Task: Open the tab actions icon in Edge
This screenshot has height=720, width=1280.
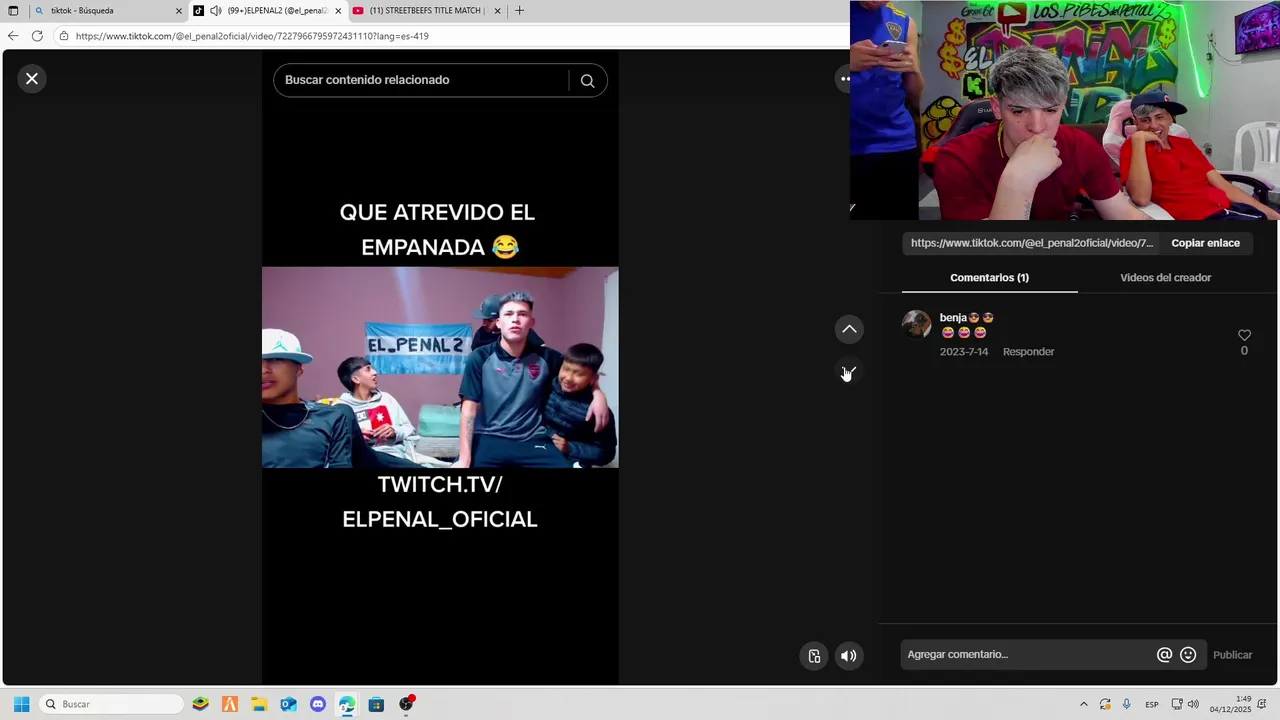Action: coord(13,11)
